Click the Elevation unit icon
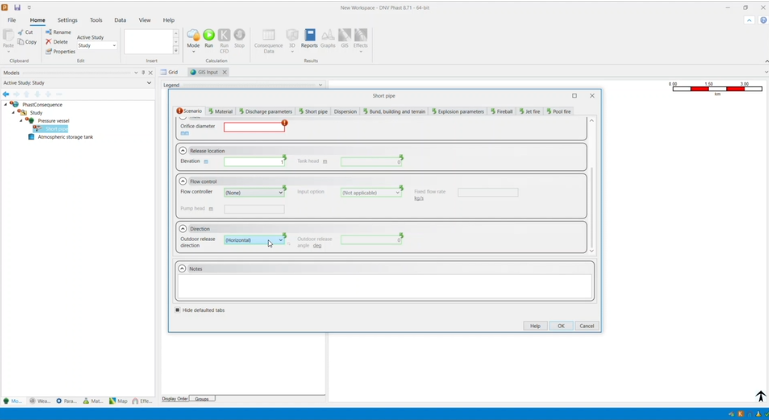The image size is (769, 420). (x=206, y=161)
